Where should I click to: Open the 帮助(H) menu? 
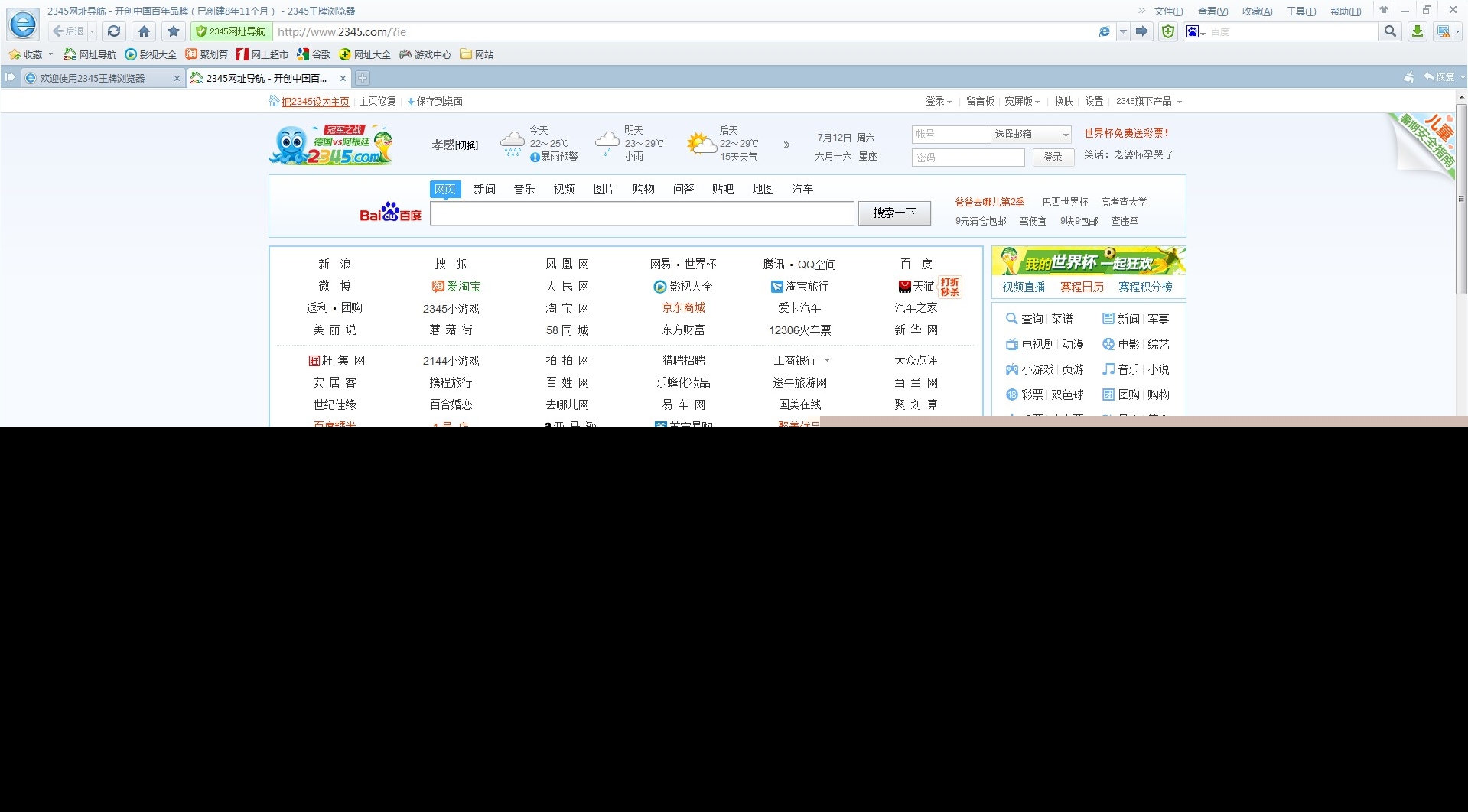tap(1346, 11)
